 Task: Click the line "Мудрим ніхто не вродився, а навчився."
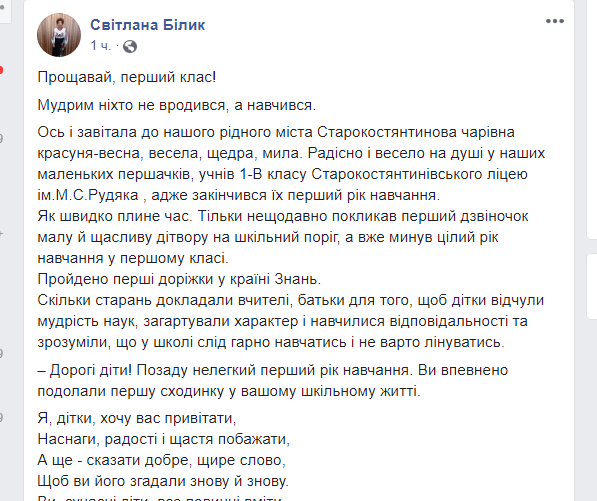pyautogui.click(x=177, y=105)
